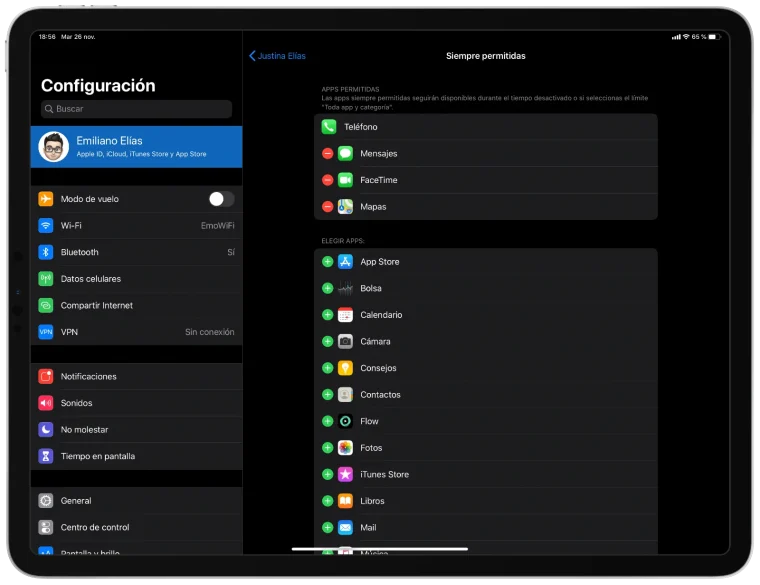Remove Mensajes with its red minus button
Viewport: 760px width, 585px height.
click(328, 154)
